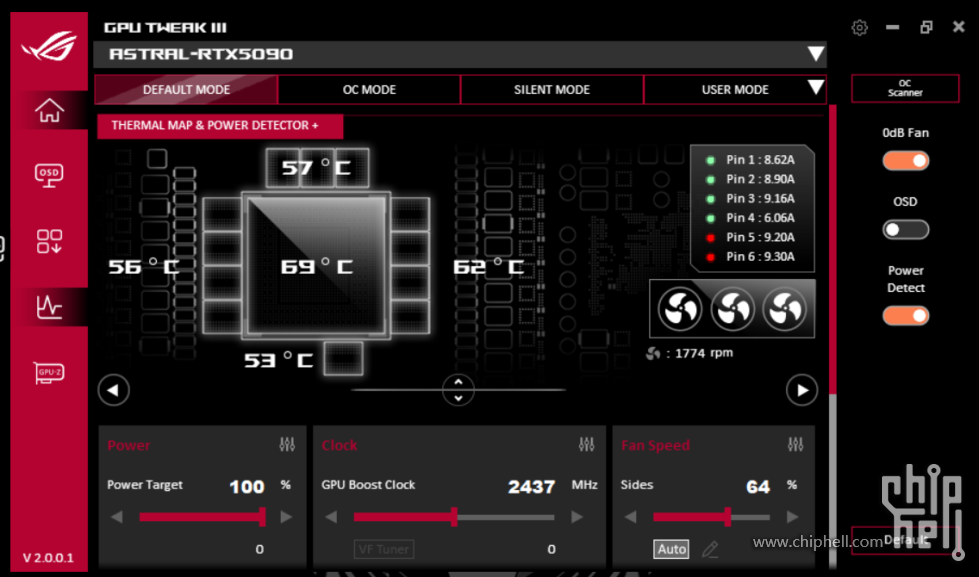Switch to OC MODE tab
Viewport: 979px width, 577px height.
(369, 90)
